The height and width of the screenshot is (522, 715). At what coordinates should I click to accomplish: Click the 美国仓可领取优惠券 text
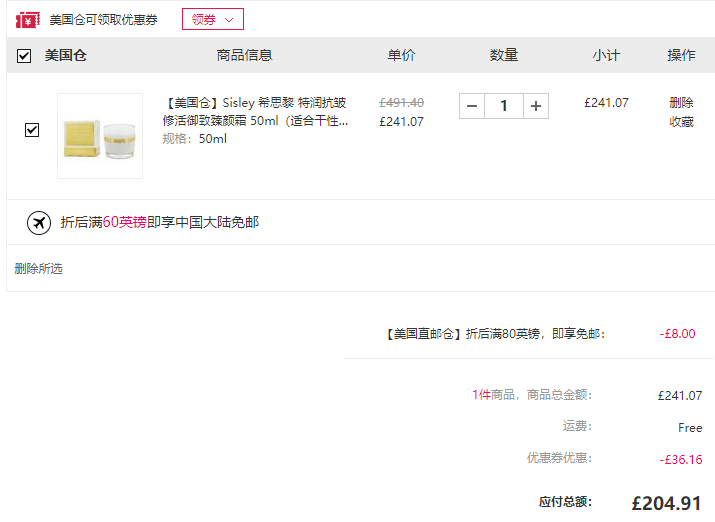[104, 20]
